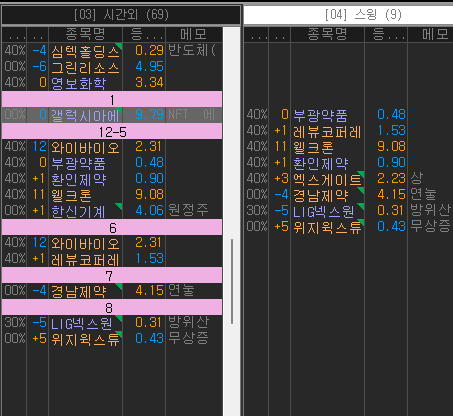Switch to the [03] 시간외 (69) tab
Screen dimensions: 453x416
(x=121, y=15)
